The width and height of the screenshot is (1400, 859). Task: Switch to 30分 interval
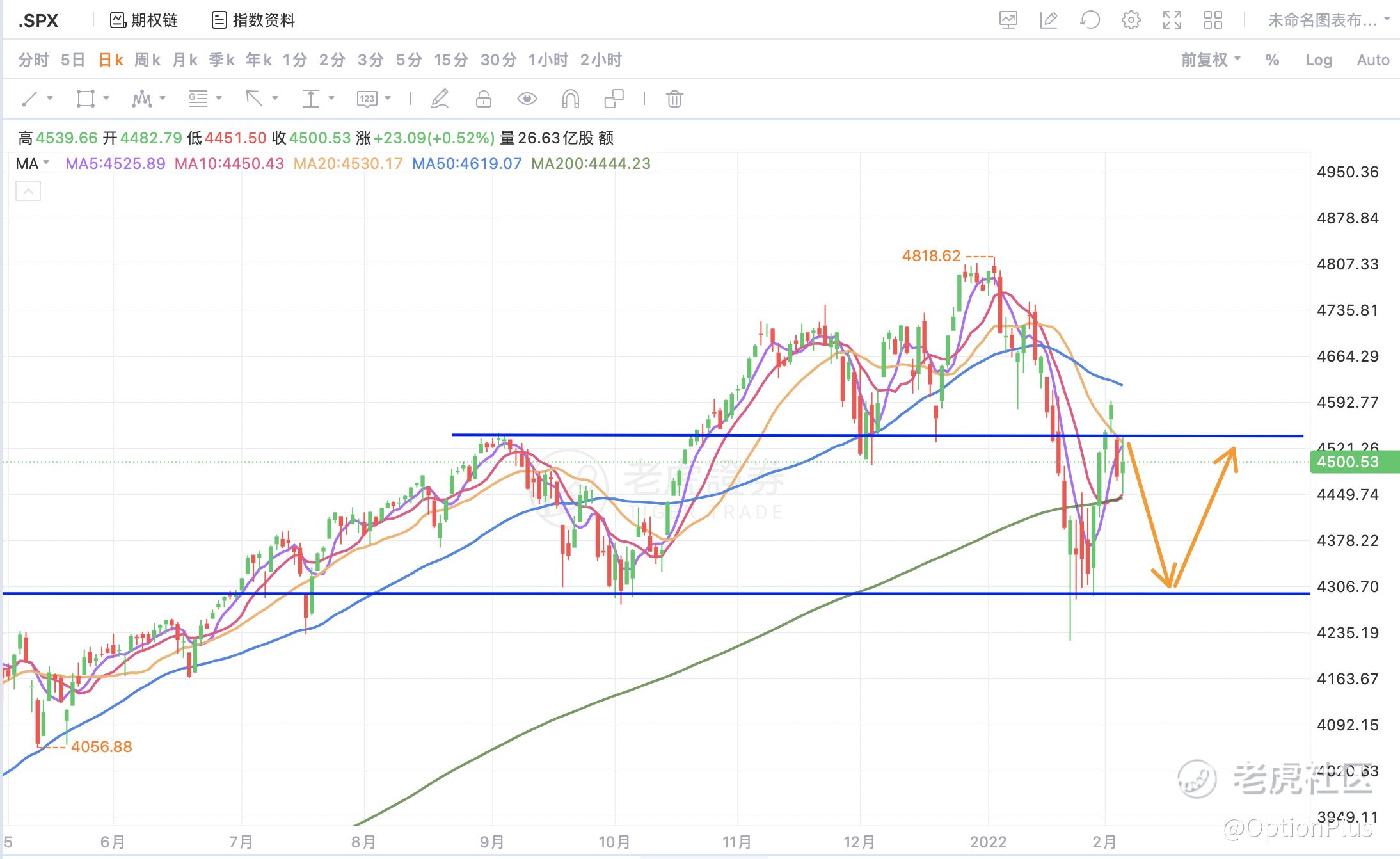click(x=498, y=60)
